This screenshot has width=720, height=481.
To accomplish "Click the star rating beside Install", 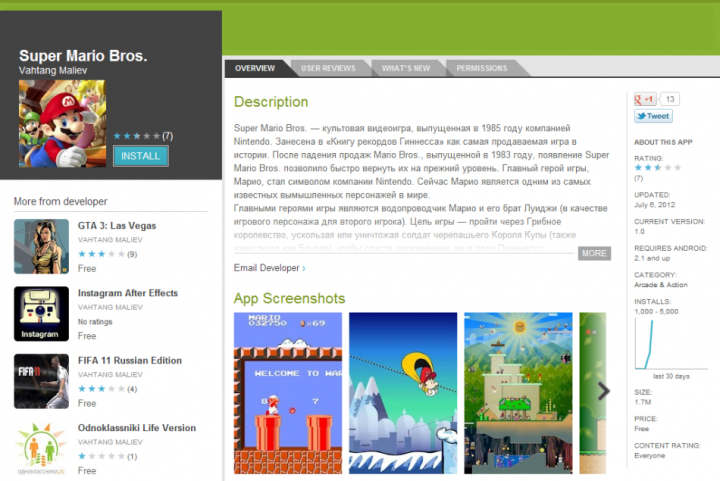I will click(x=137, y=136).
